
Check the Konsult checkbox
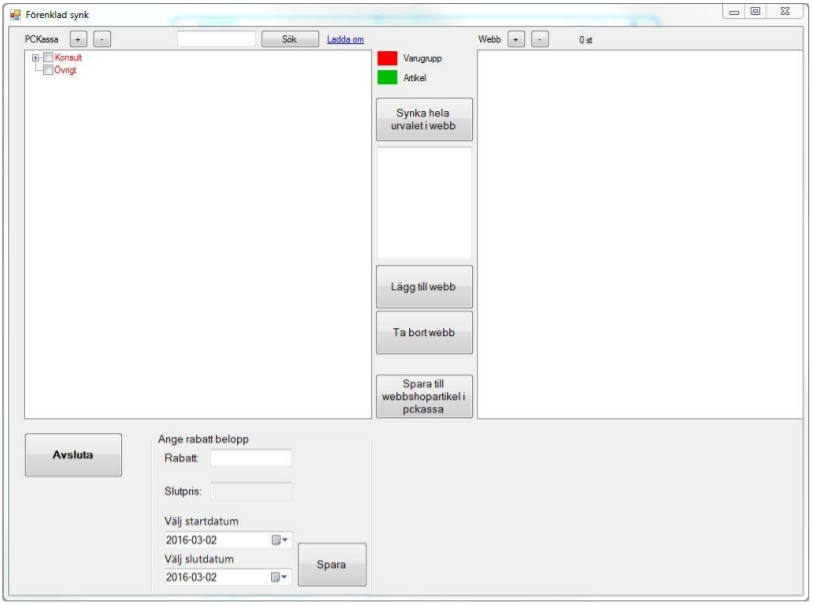click(x=47, y=58)
